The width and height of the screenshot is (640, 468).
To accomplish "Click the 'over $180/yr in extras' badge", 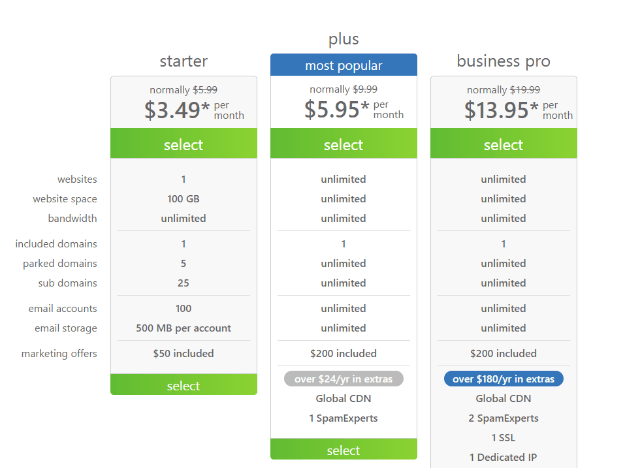I will (504, 379).
